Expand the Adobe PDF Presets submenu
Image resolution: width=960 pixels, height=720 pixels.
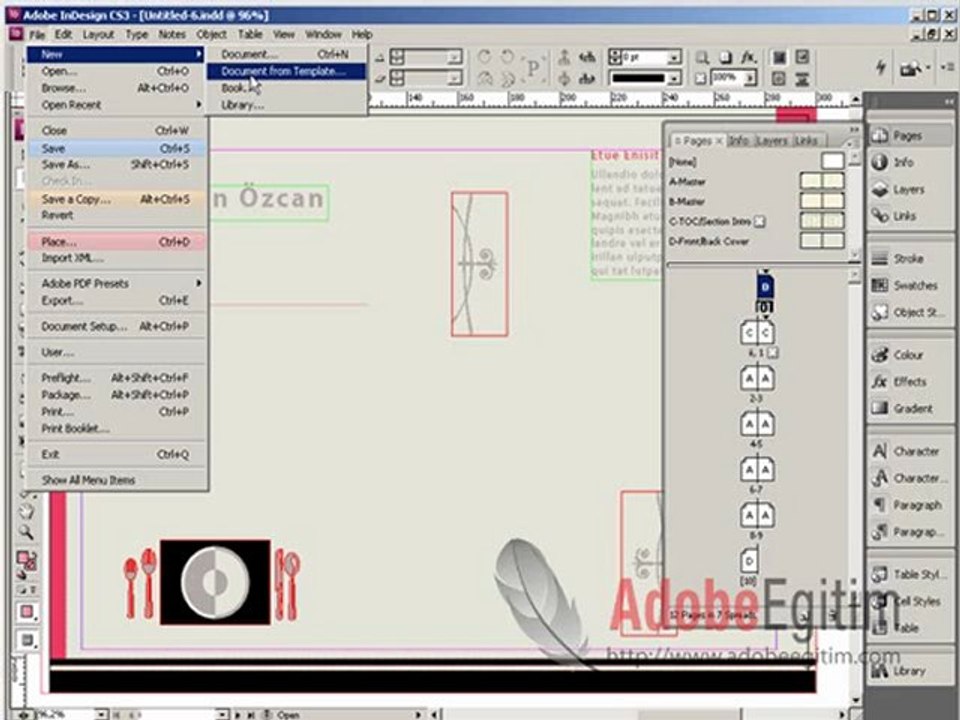coord(115,283)
